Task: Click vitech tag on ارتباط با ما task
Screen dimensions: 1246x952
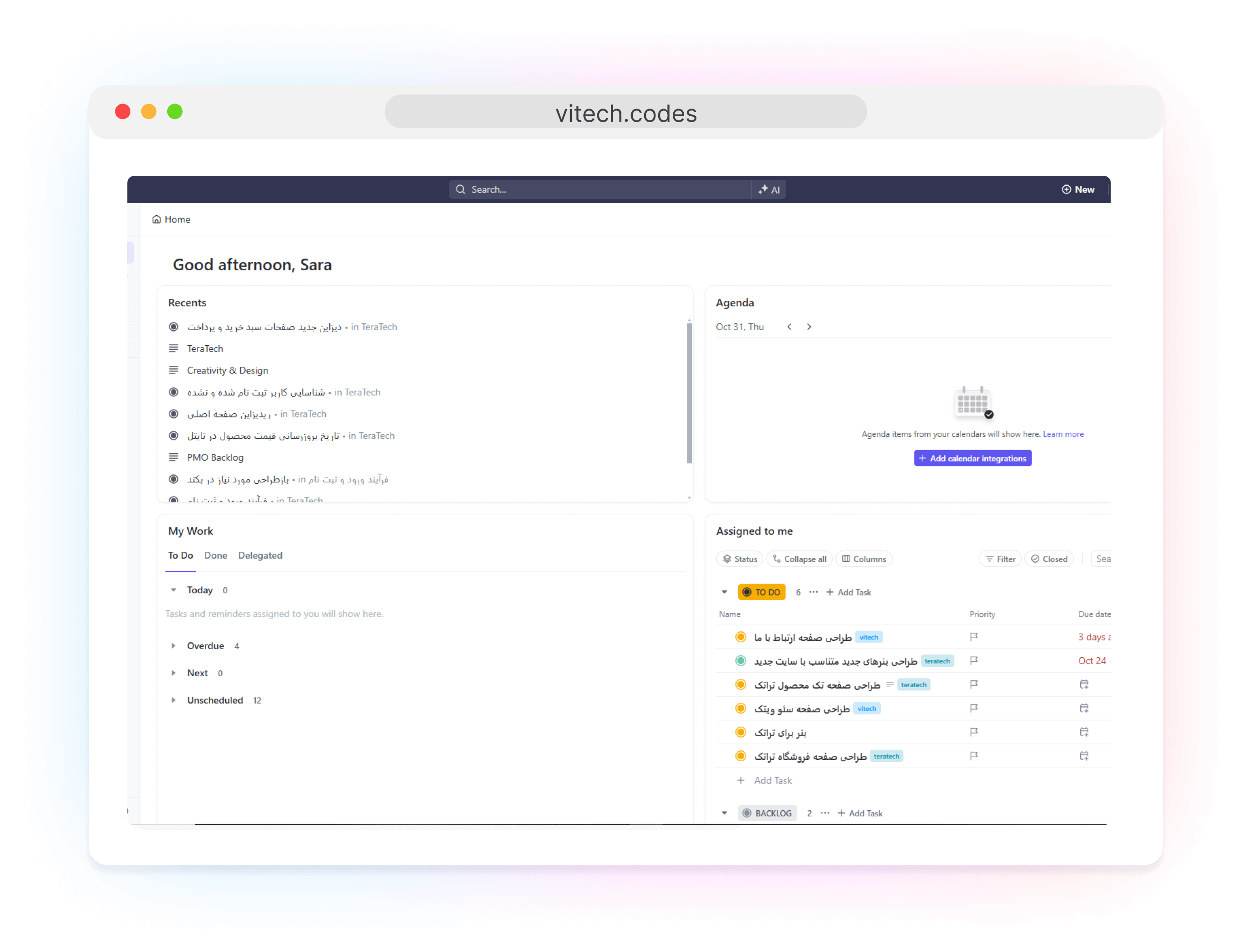Action: (x=869, y=638)
